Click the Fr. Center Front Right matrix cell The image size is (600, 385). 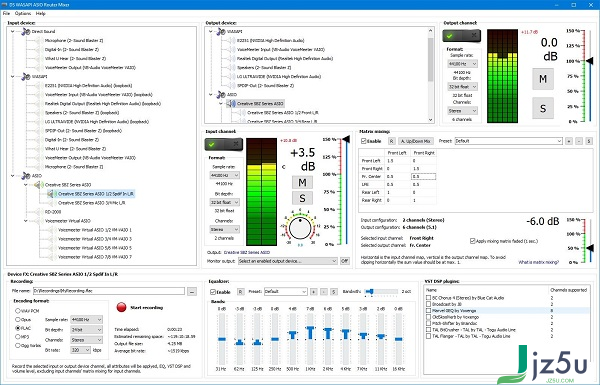(x=423, y=176)
